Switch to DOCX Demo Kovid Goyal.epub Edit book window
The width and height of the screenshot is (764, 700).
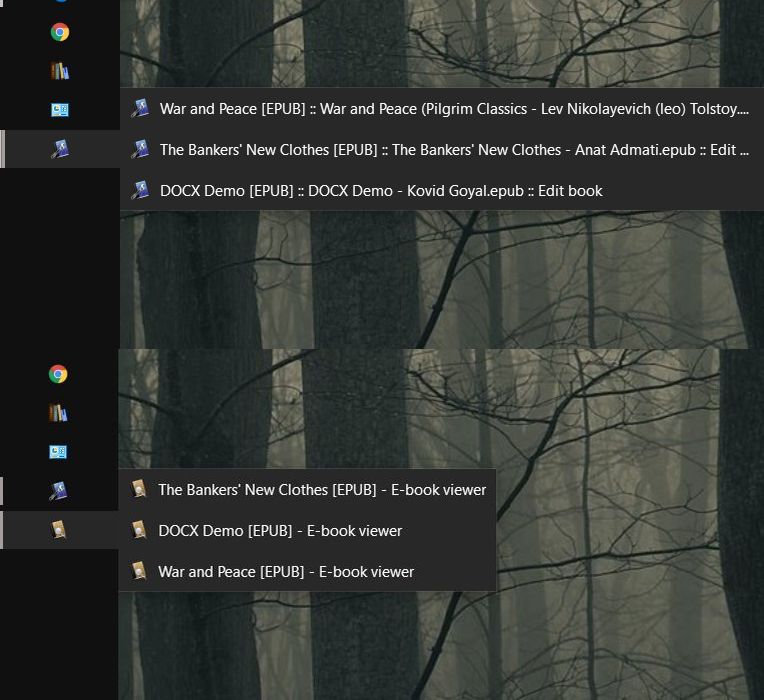441,190
